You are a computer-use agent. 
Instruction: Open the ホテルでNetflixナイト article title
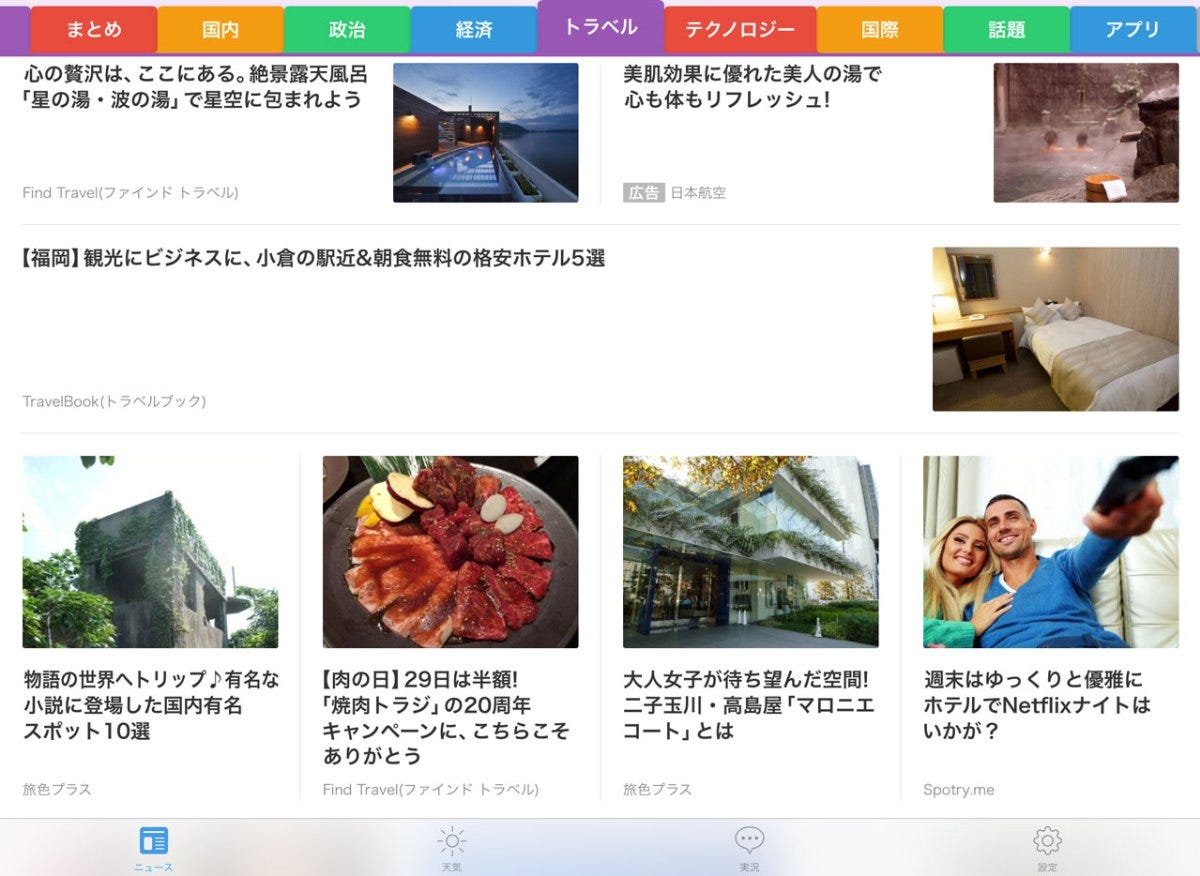(x=1037, y=705)
